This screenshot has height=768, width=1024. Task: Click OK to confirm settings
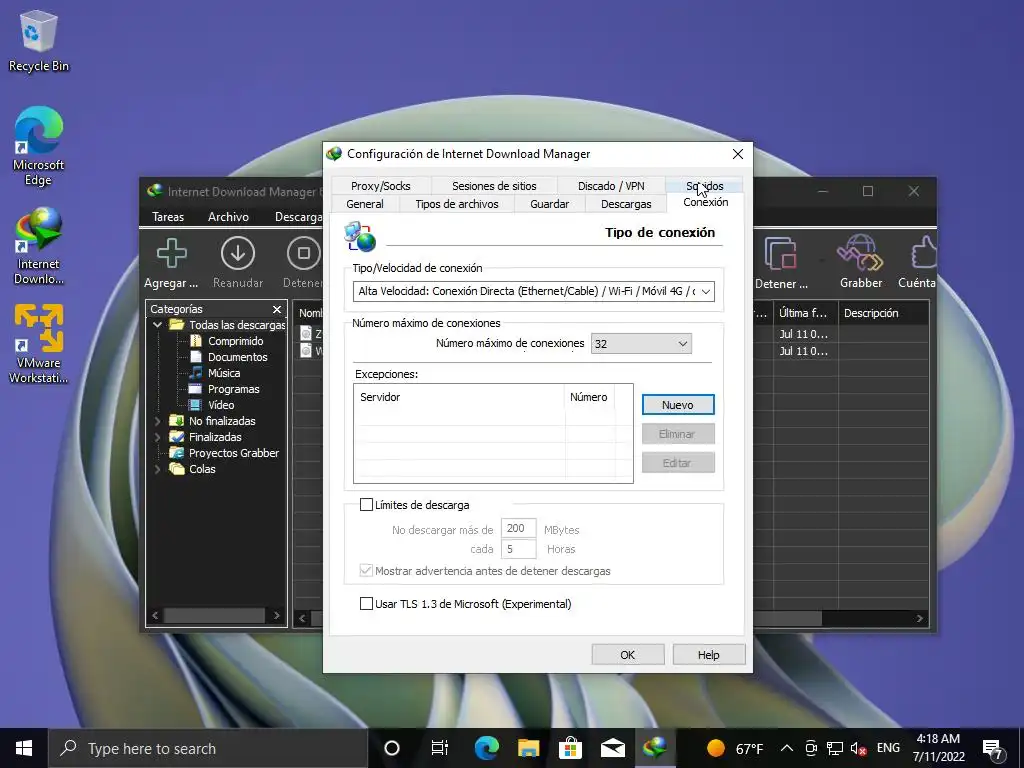(x=628, y=654)
